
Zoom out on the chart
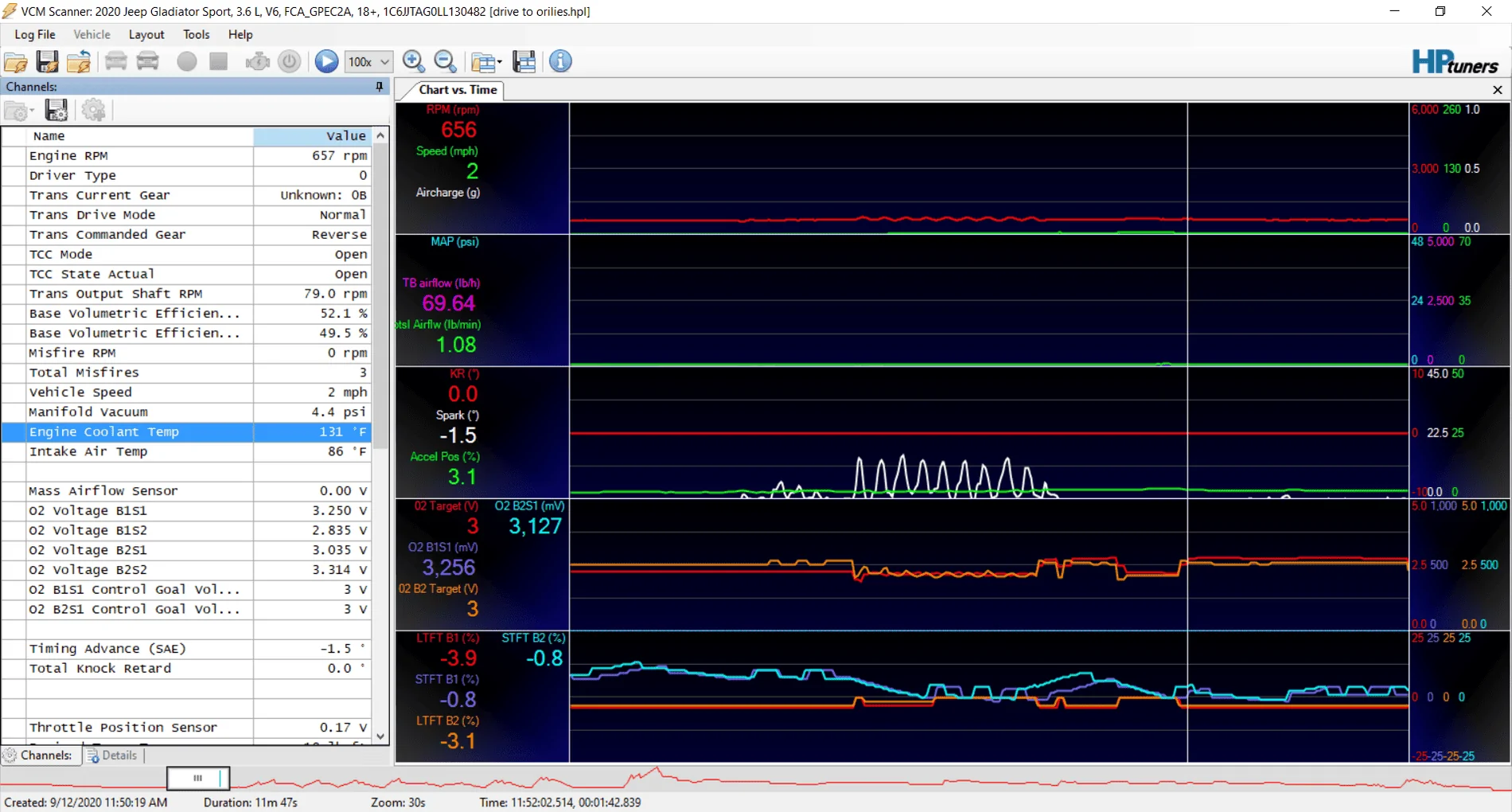point(446,61)
